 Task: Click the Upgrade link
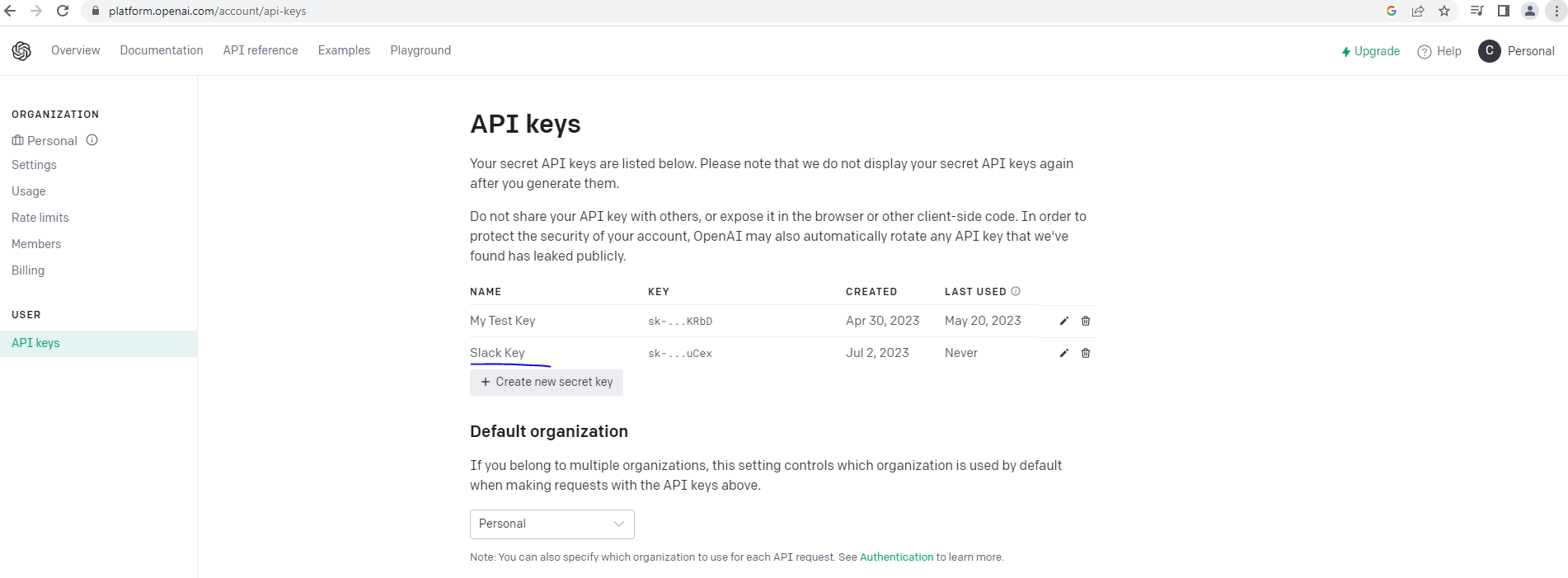point(1370,51)
